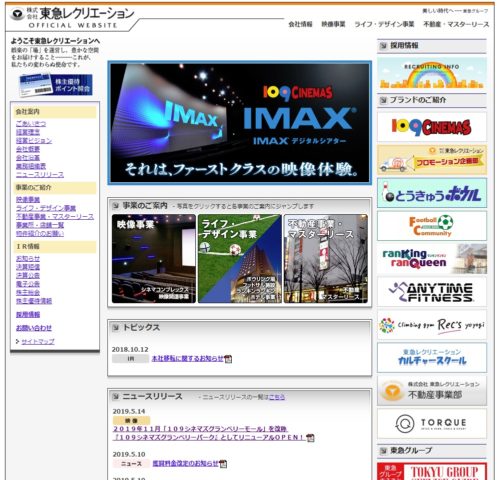Open ライフ・デザイン事業 link in the left sidebar
This screenshot has width=500, height=480.
pyautogui.click(x=46, y=208)
